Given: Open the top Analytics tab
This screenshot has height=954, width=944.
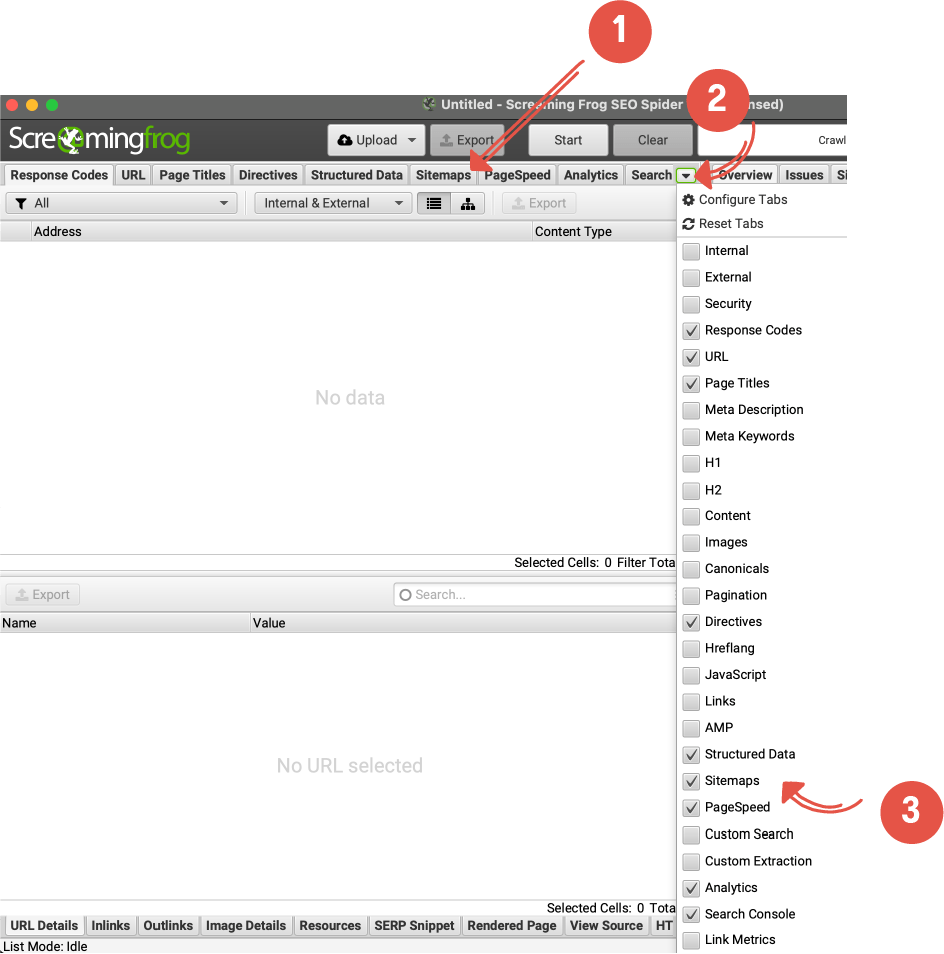Looking at the screenshot, I should point(591,175).
